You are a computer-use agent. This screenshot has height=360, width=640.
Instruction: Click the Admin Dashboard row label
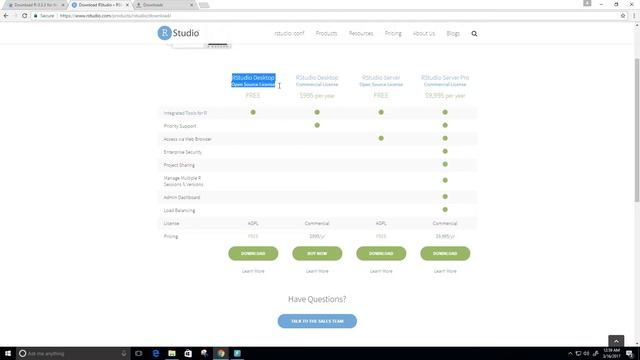[x=182, y=198]
